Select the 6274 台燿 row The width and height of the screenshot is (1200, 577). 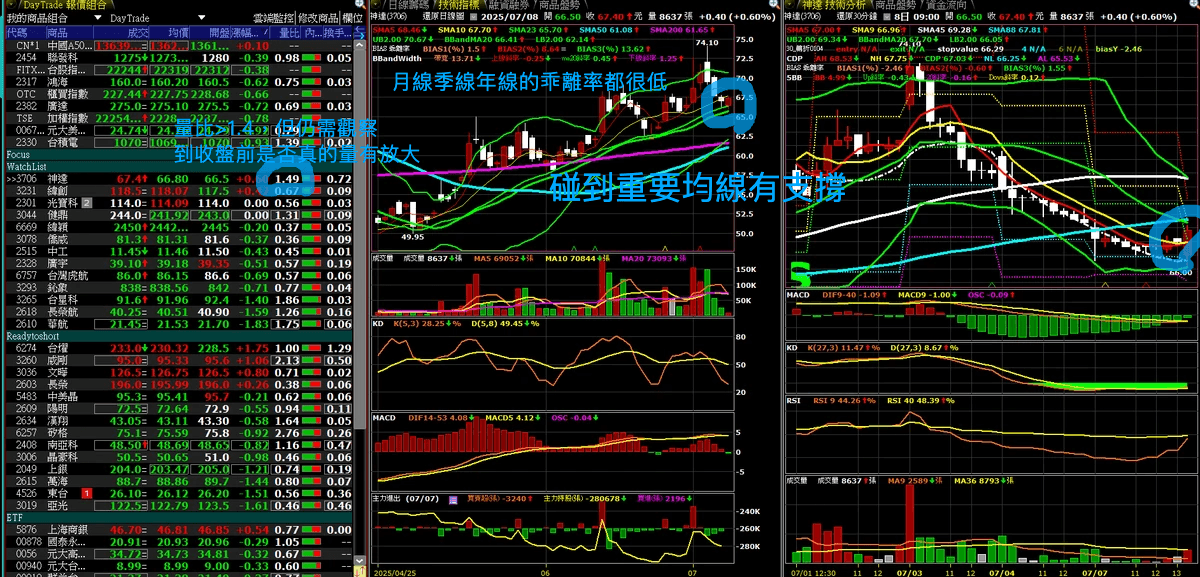point(179,348)
